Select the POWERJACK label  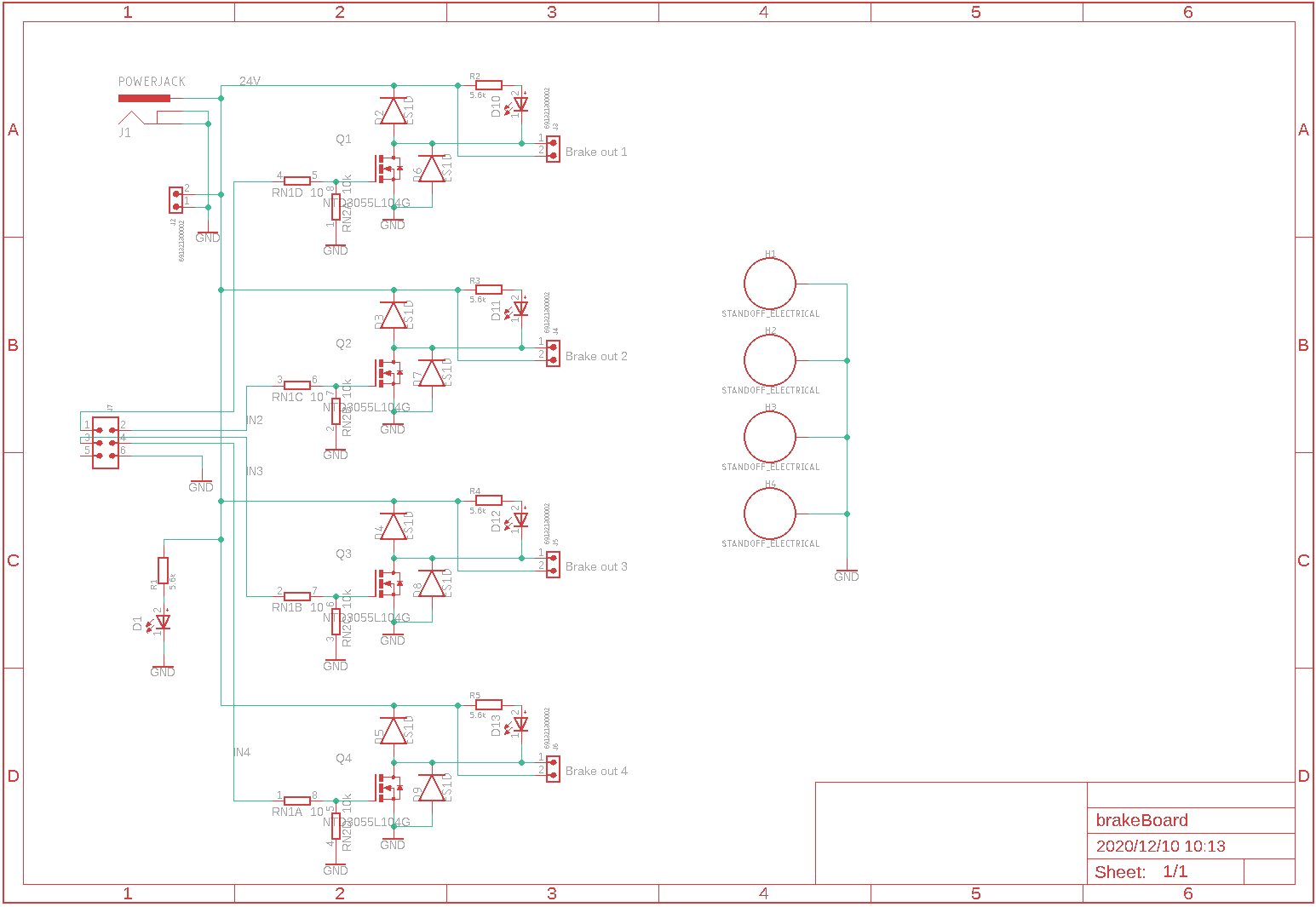tap(152, 82)
